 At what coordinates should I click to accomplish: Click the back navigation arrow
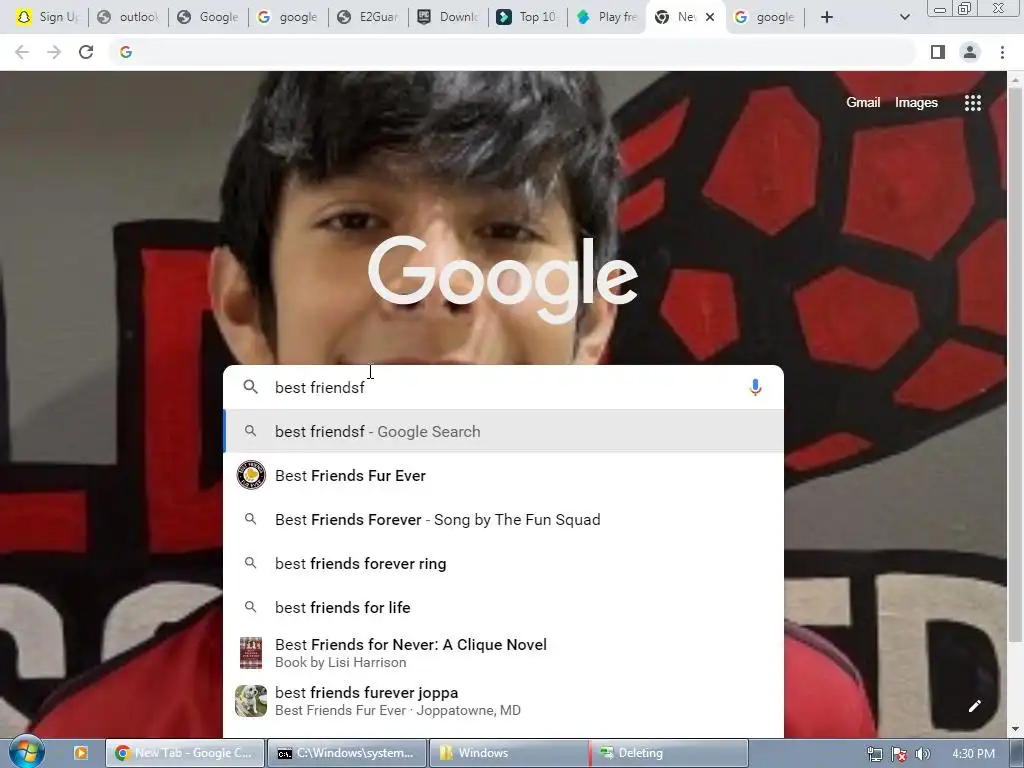pos(22,52)
